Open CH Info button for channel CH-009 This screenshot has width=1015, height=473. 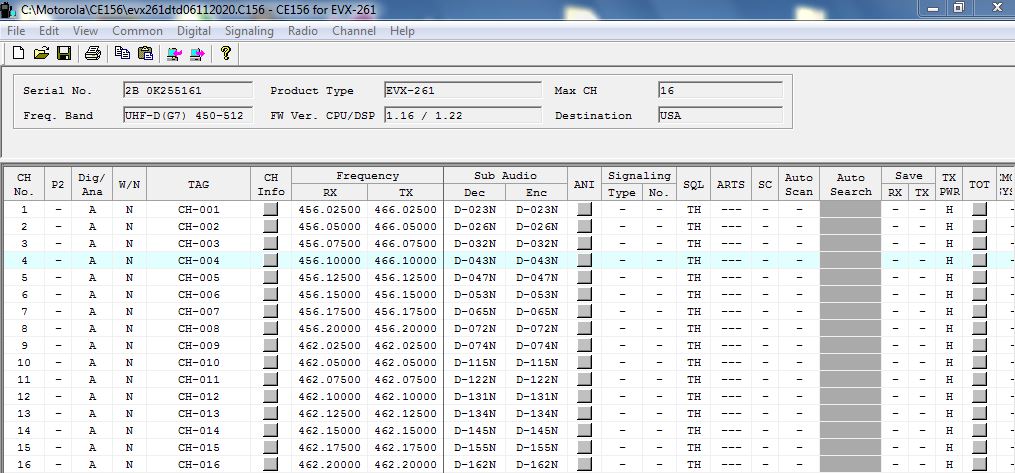271,345
